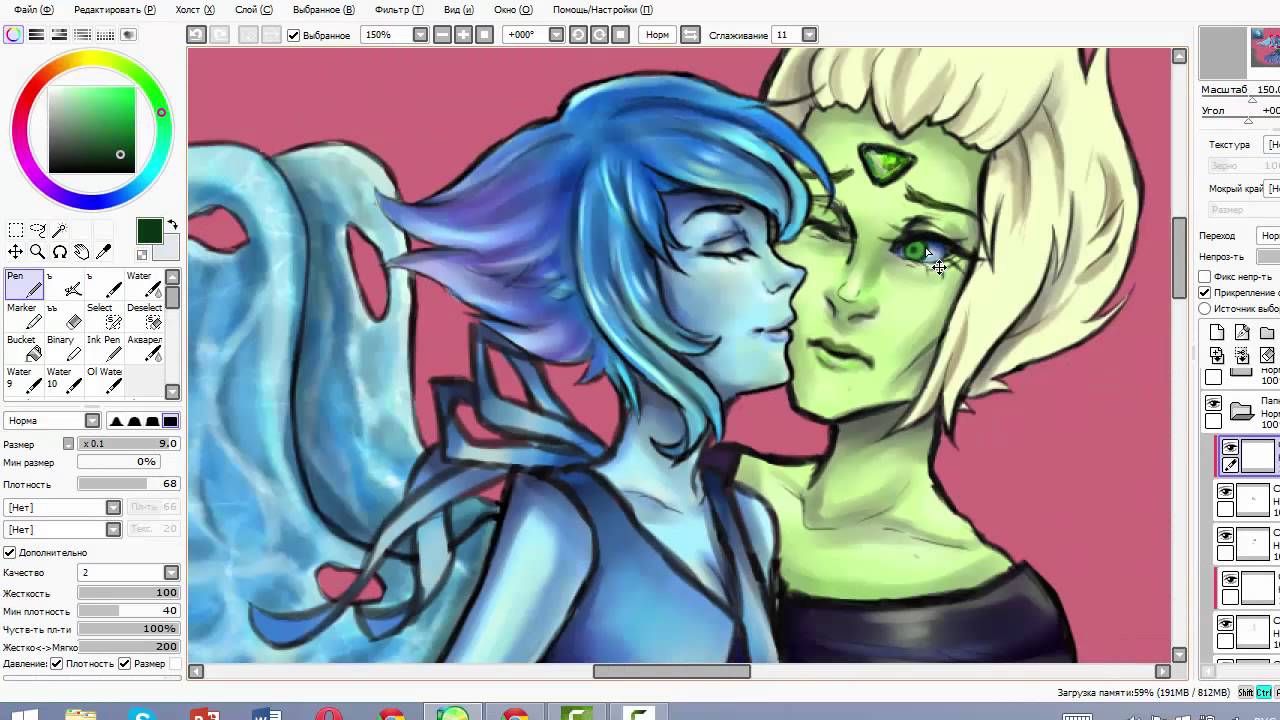Toggle pressure Размер checkbox
The width and height of the screenshot is (1280, 720).
pos(124,663)
